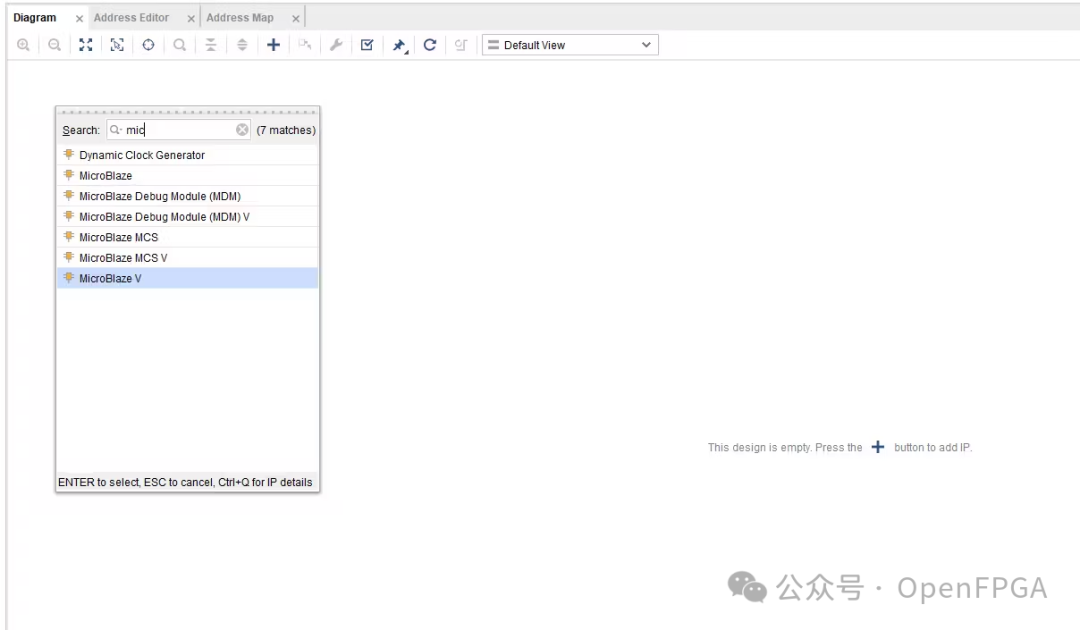Click the Collapse All icon
1080x630 pixels.
[x=211, y=45]
